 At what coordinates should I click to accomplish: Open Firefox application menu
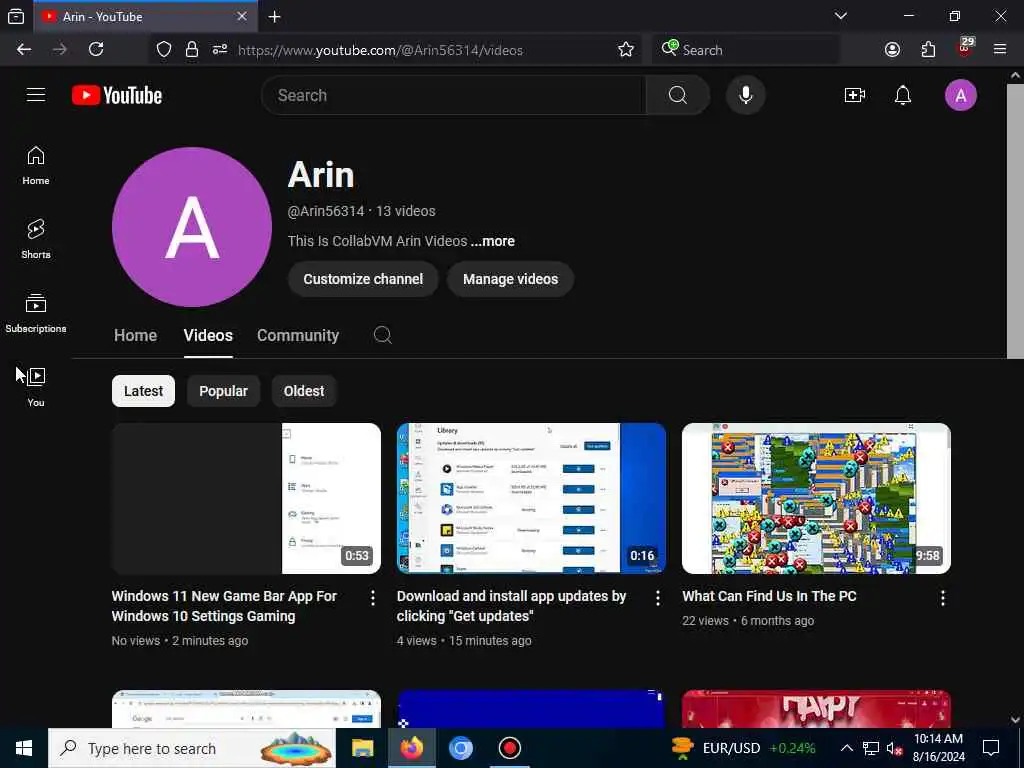coord(1000,50)
